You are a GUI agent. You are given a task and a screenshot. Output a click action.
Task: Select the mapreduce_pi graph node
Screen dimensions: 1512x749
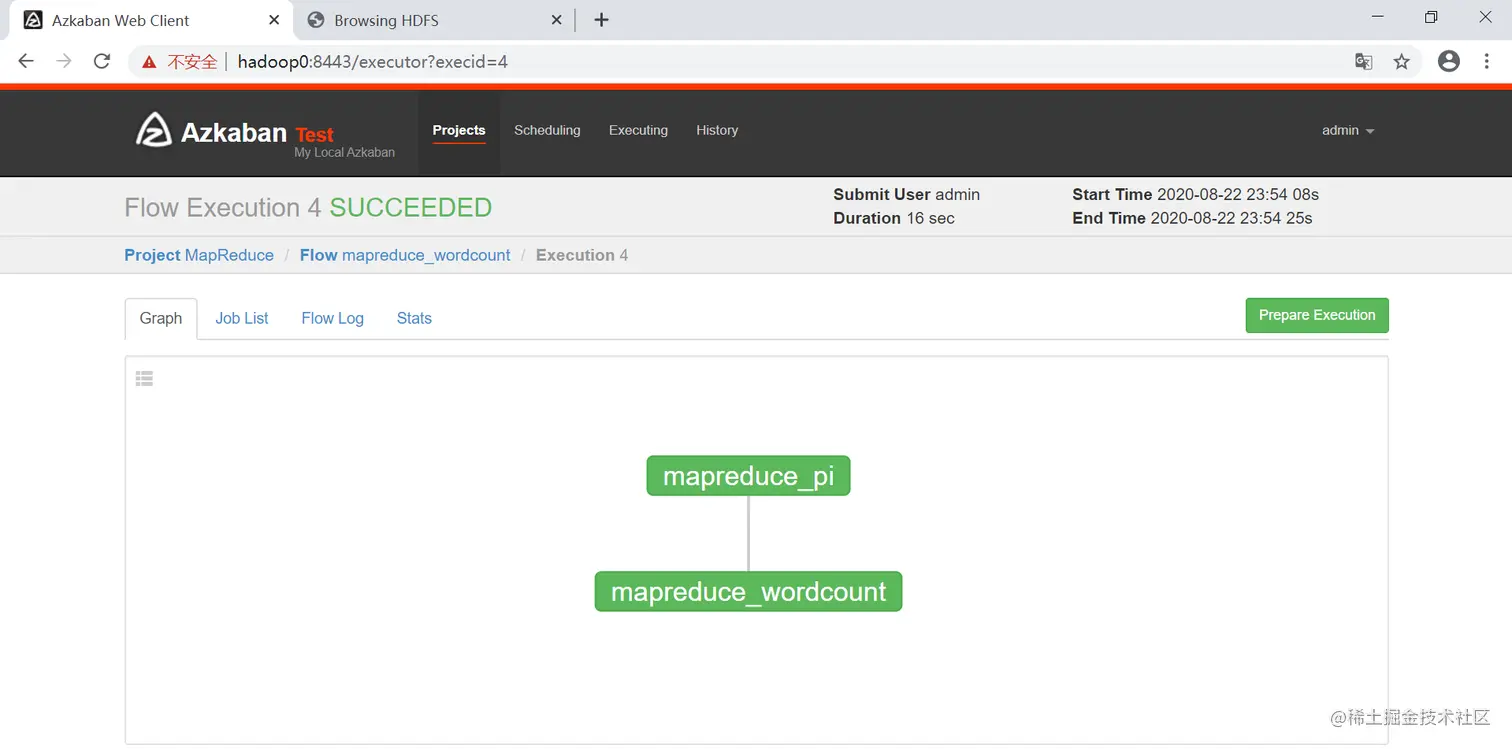[x=748, y=476]
